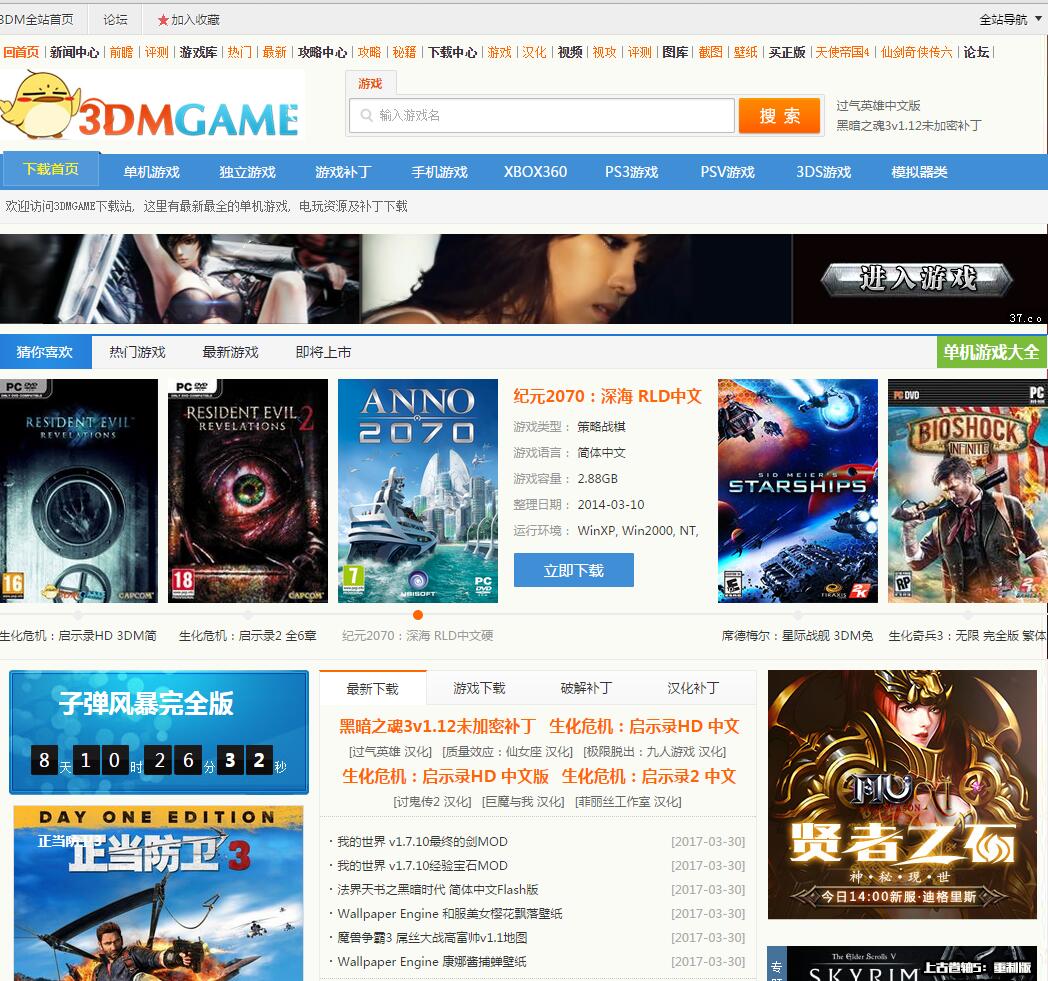
Task: Open the 下载首页 nav tab
Action: (x=51, y=169)
